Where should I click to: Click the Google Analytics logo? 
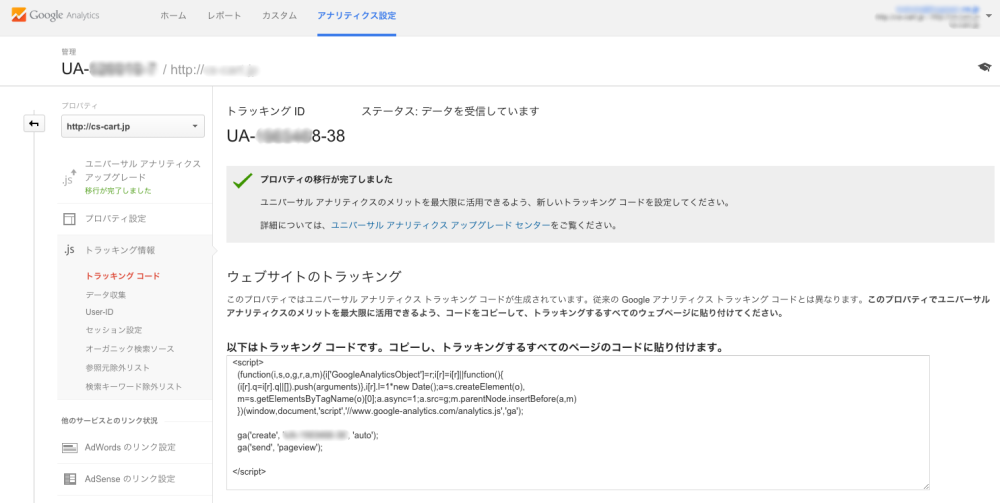coord(55,15)
